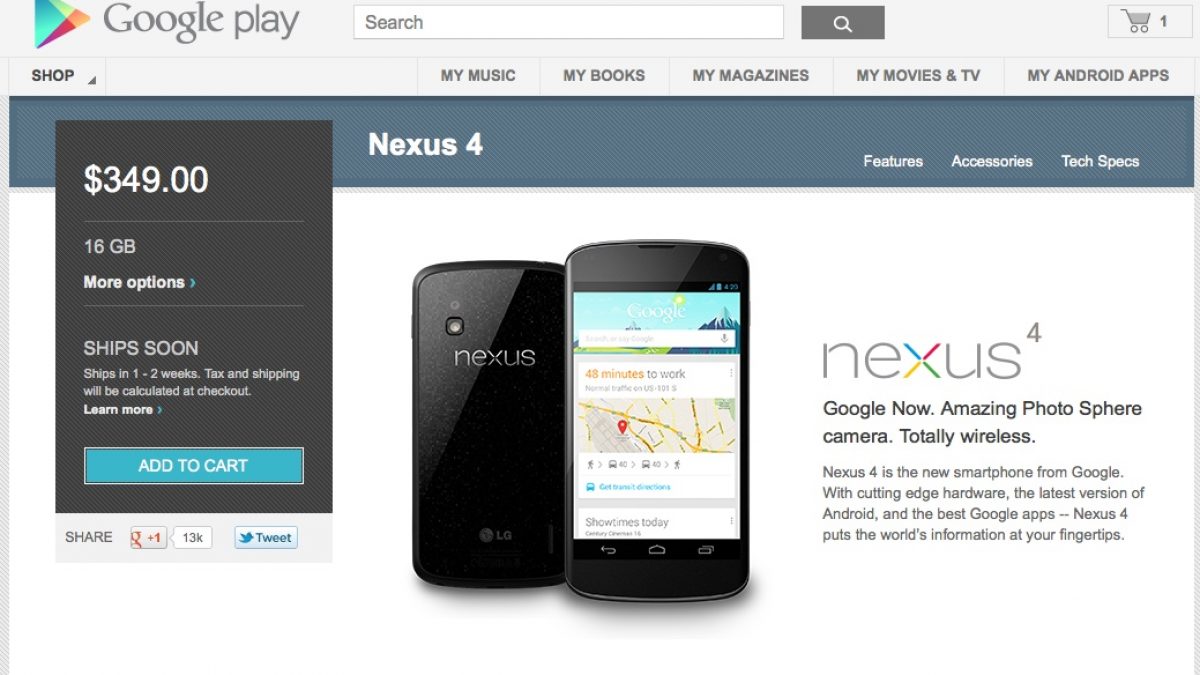Open the MY MUSIC tab
Image resolution: width=1200 pixels, height=675 pixels.
pos(478,75)
